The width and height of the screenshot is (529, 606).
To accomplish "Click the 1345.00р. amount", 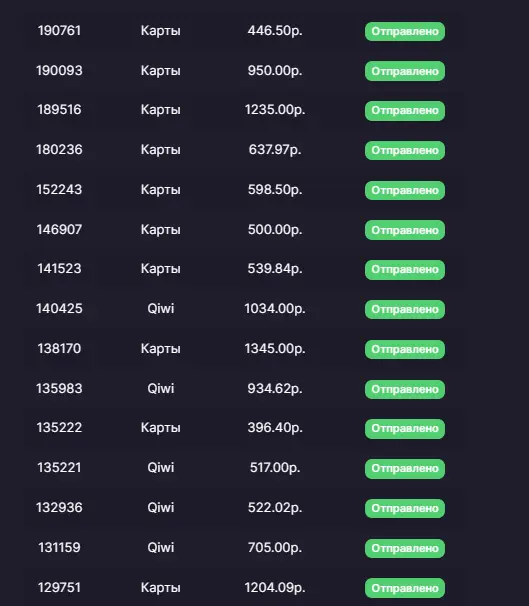I will pos(275,349).
